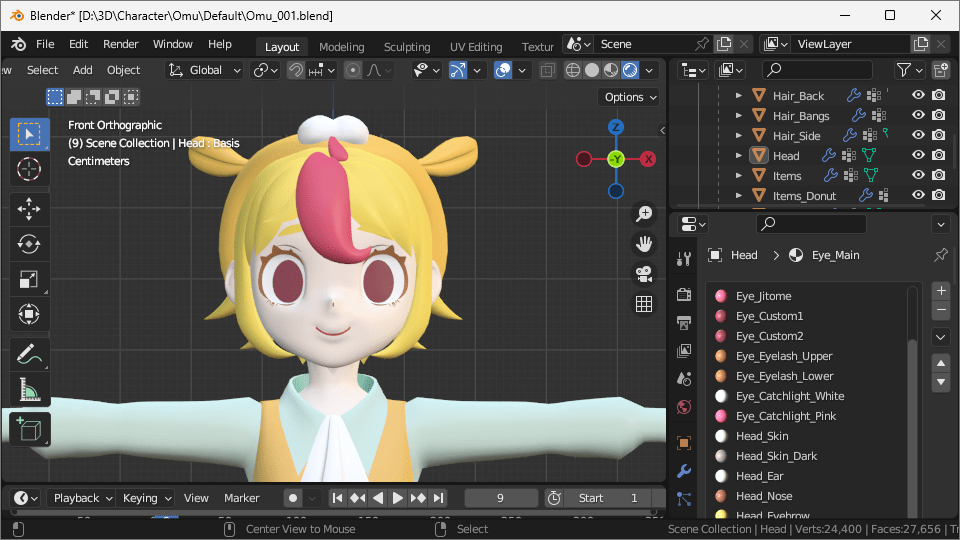Image resolution: width=960 pixels, height=540 pixels.
Task: Hide Hair_Back in viewport
Action: [x=918, y=95]
